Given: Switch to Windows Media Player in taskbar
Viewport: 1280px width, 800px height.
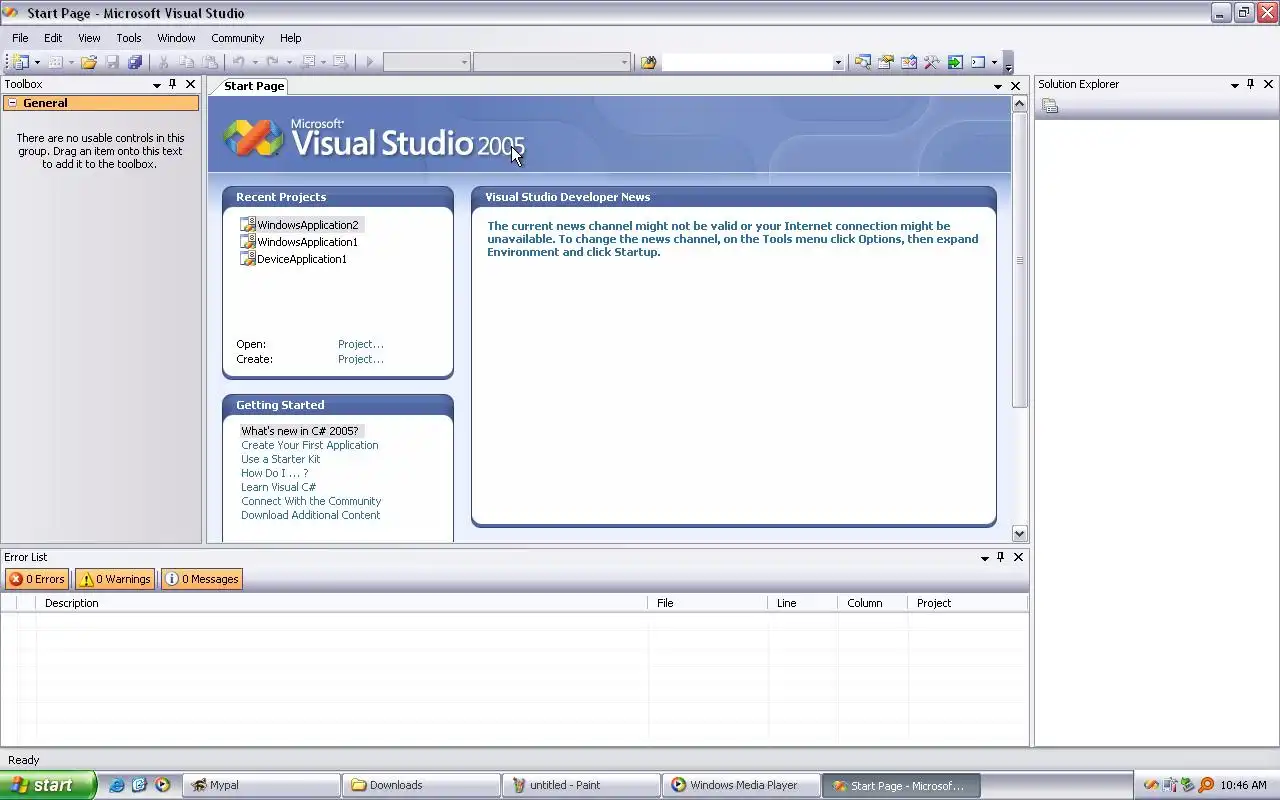Looking at the screenshot, I should click(741, 785).
